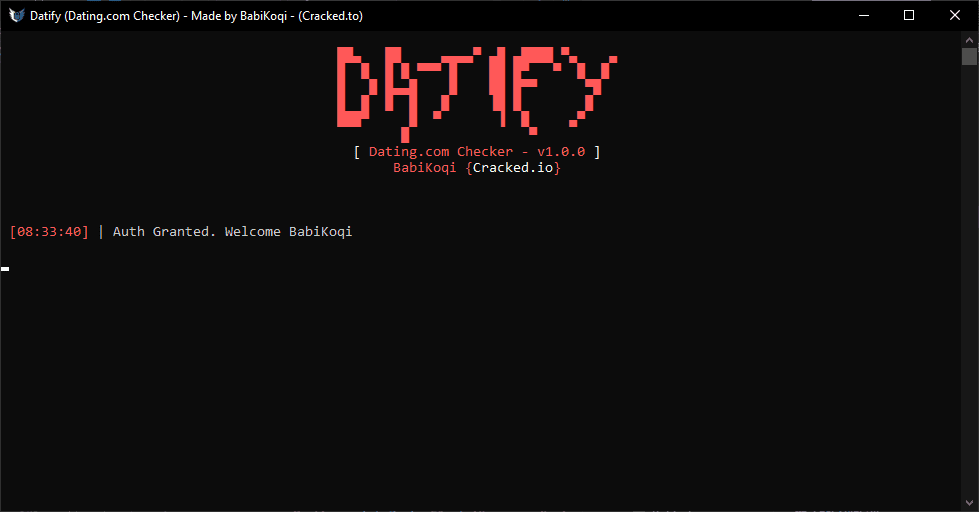Click the scrollbar up arrow
979x512 pixels.
pyautogui.click(x=969, y=40)
